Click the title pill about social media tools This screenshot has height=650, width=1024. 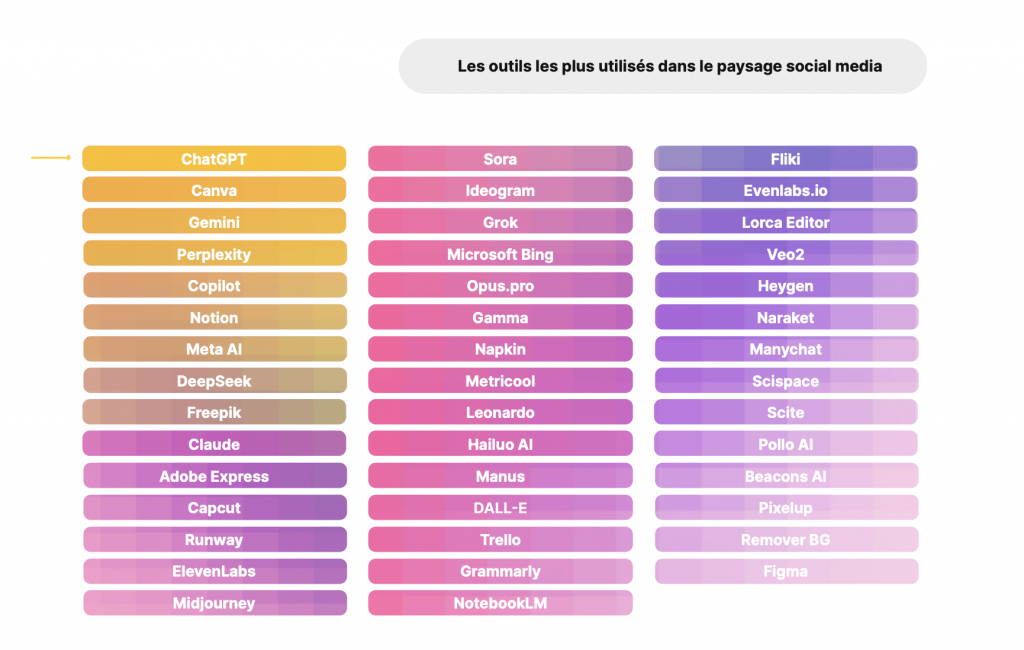[662, 67]
